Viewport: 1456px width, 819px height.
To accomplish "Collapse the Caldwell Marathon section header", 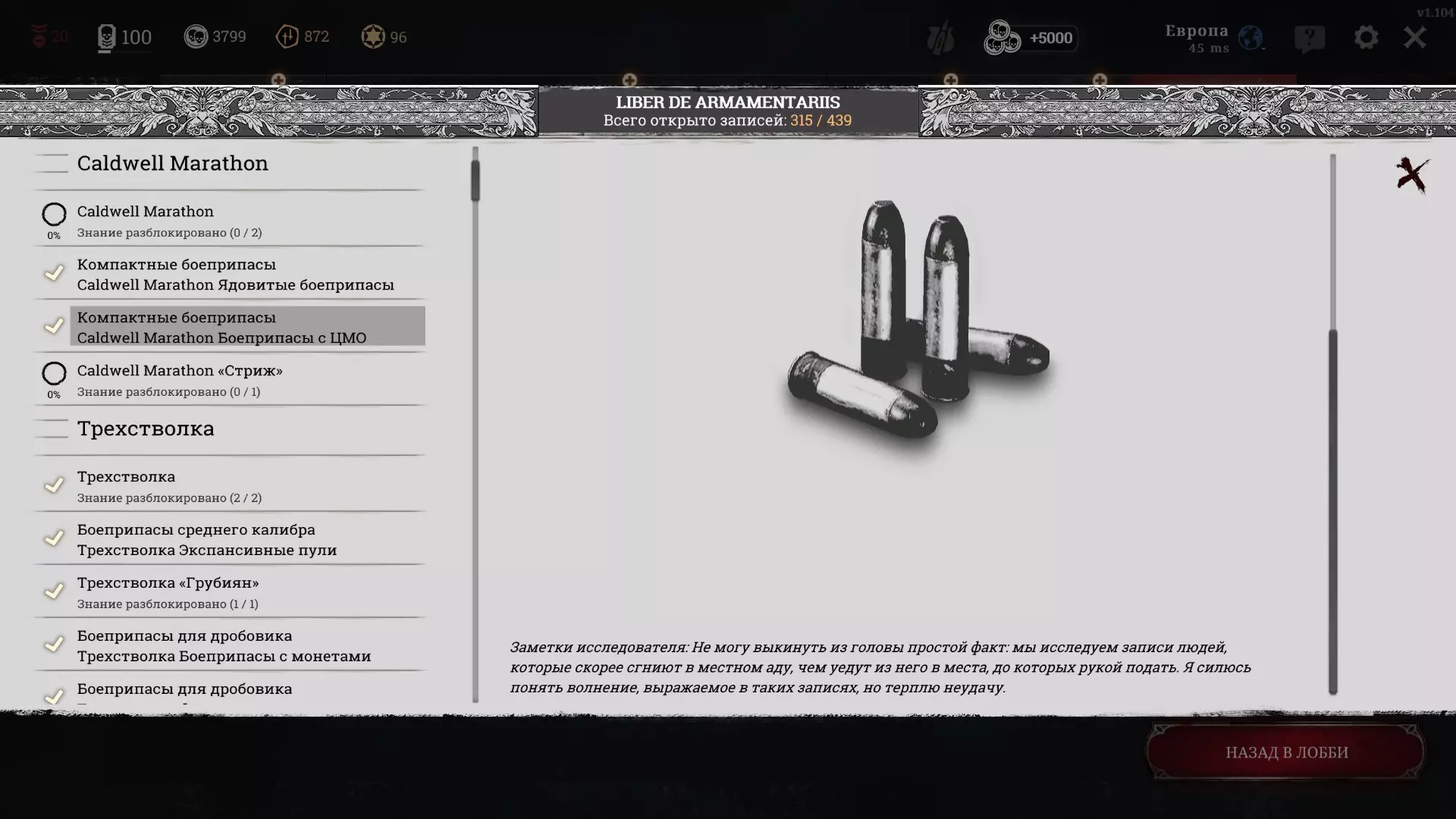I will click(x=173, y=163).
